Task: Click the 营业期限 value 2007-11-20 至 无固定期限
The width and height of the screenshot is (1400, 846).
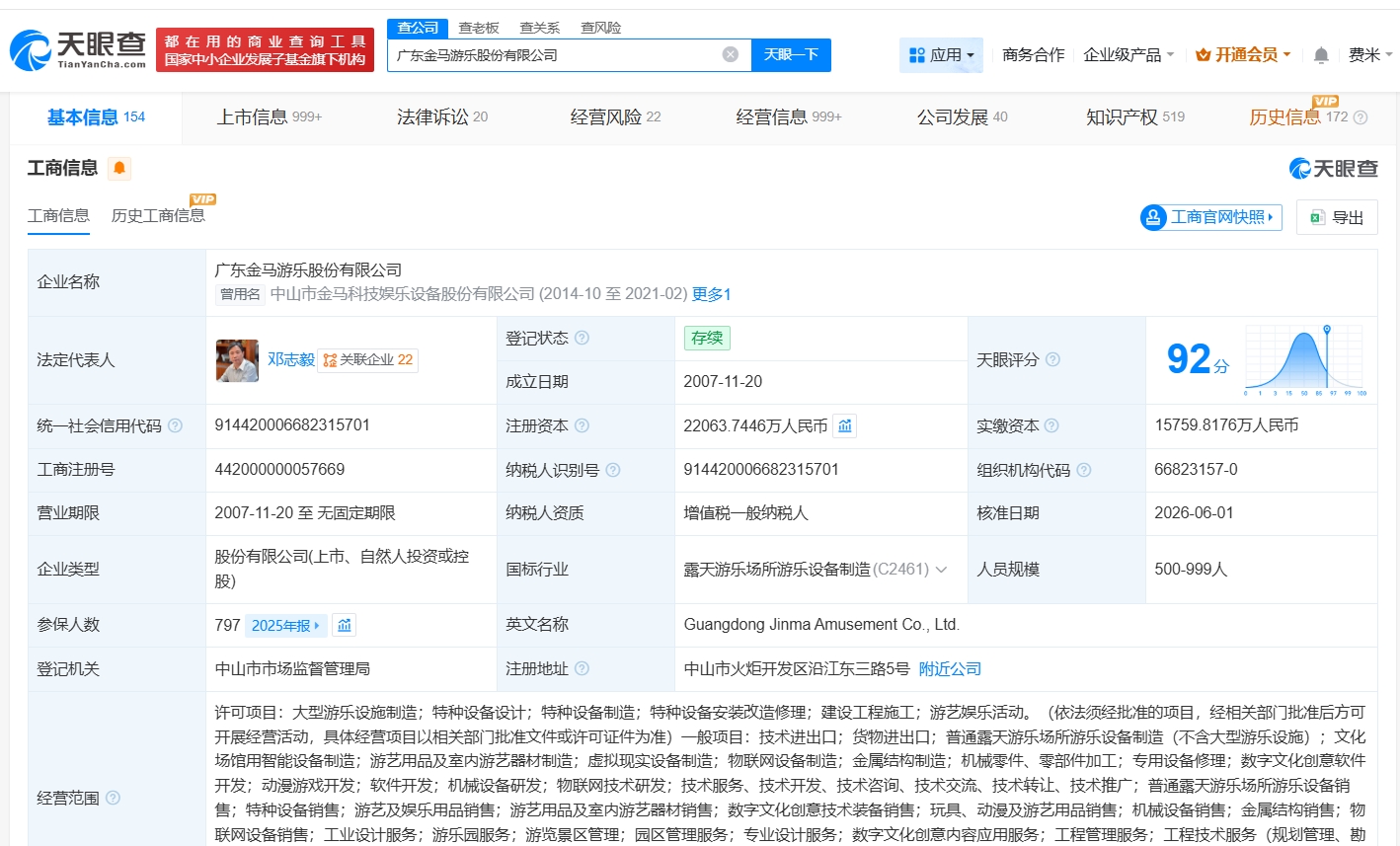Action: click(x=305, y=513)
